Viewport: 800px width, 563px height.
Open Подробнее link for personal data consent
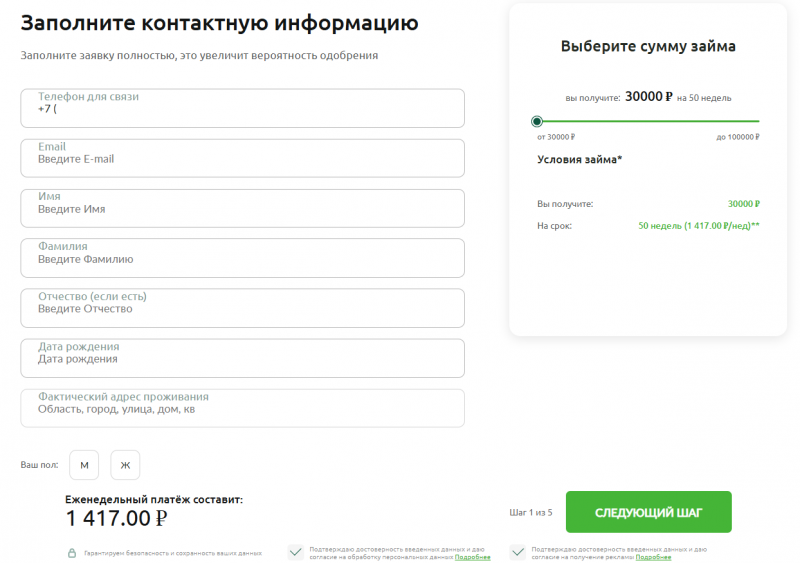(x=472, y=557)
